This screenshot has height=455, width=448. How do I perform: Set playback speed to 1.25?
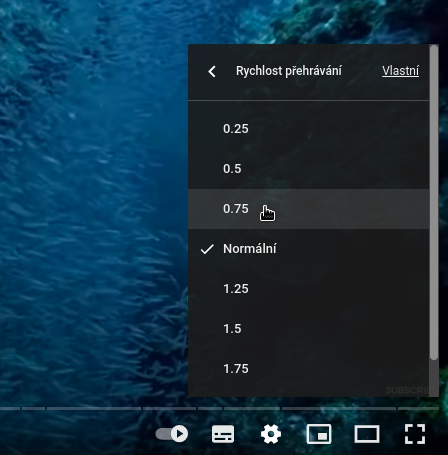click(x=308, y=289)
